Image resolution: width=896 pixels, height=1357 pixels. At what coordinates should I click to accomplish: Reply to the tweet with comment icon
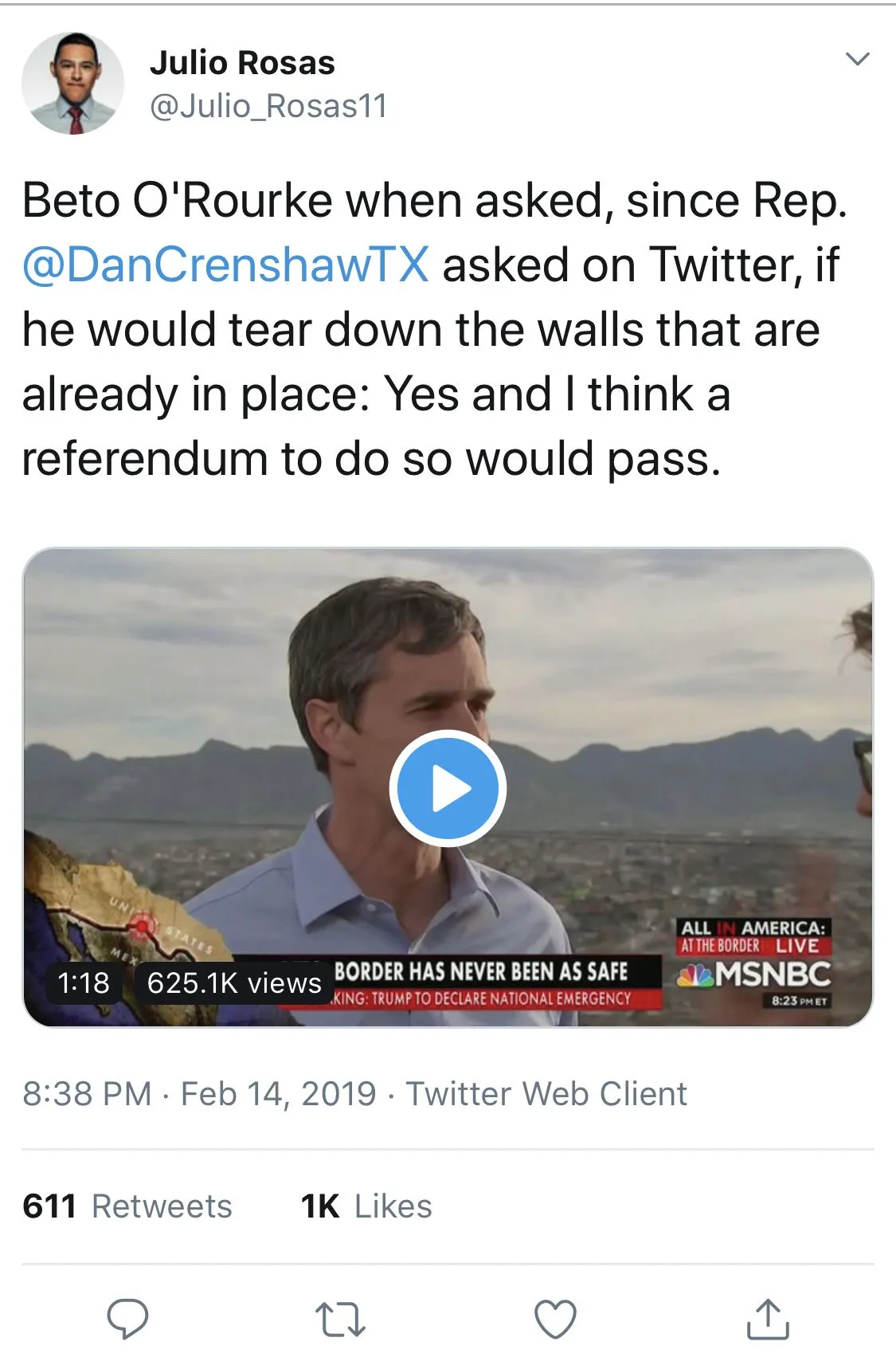click(x=127, y=1319)
